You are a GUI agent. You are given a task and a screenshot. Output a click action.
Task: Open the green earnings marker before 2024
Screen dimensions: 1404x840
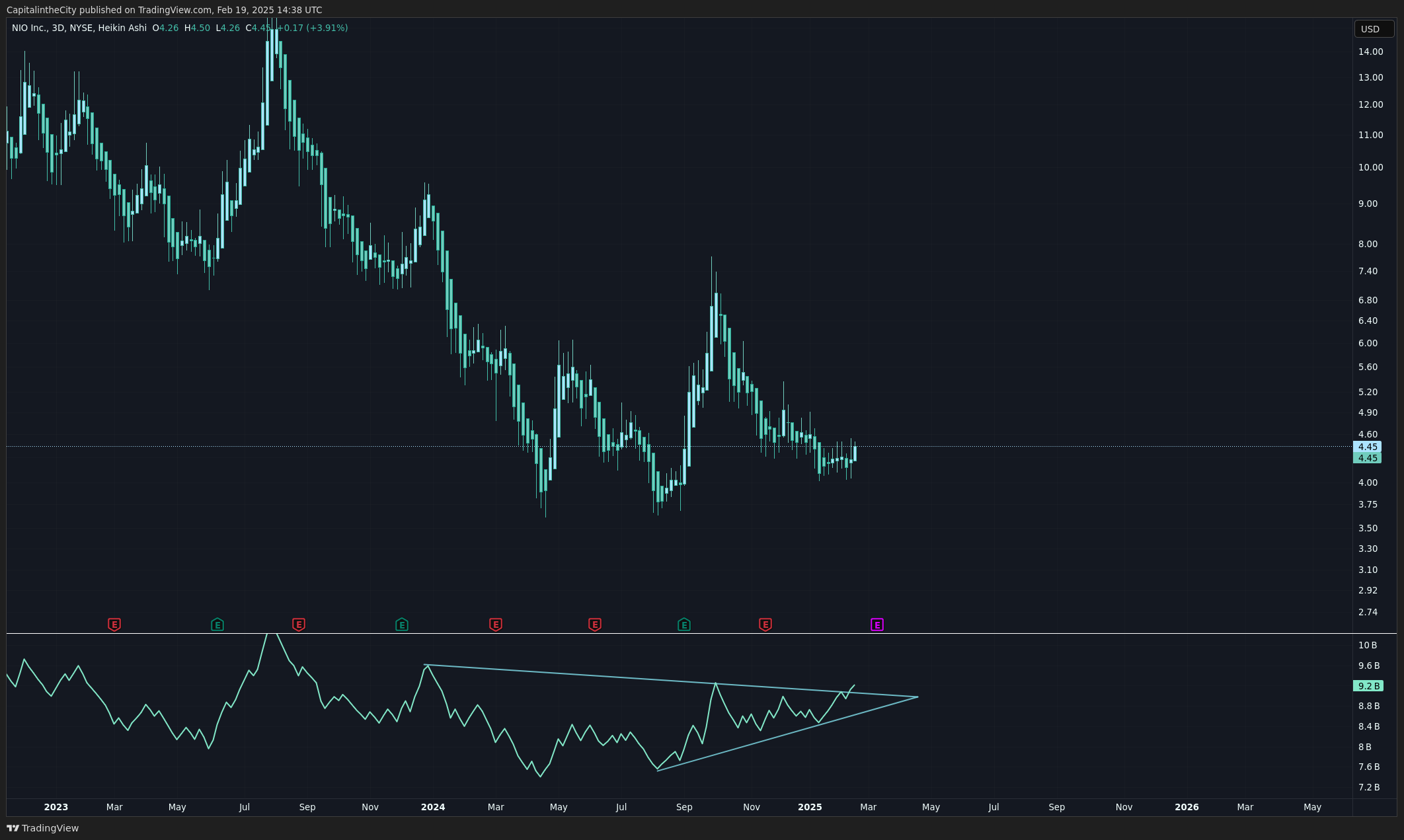pos(402,625)
